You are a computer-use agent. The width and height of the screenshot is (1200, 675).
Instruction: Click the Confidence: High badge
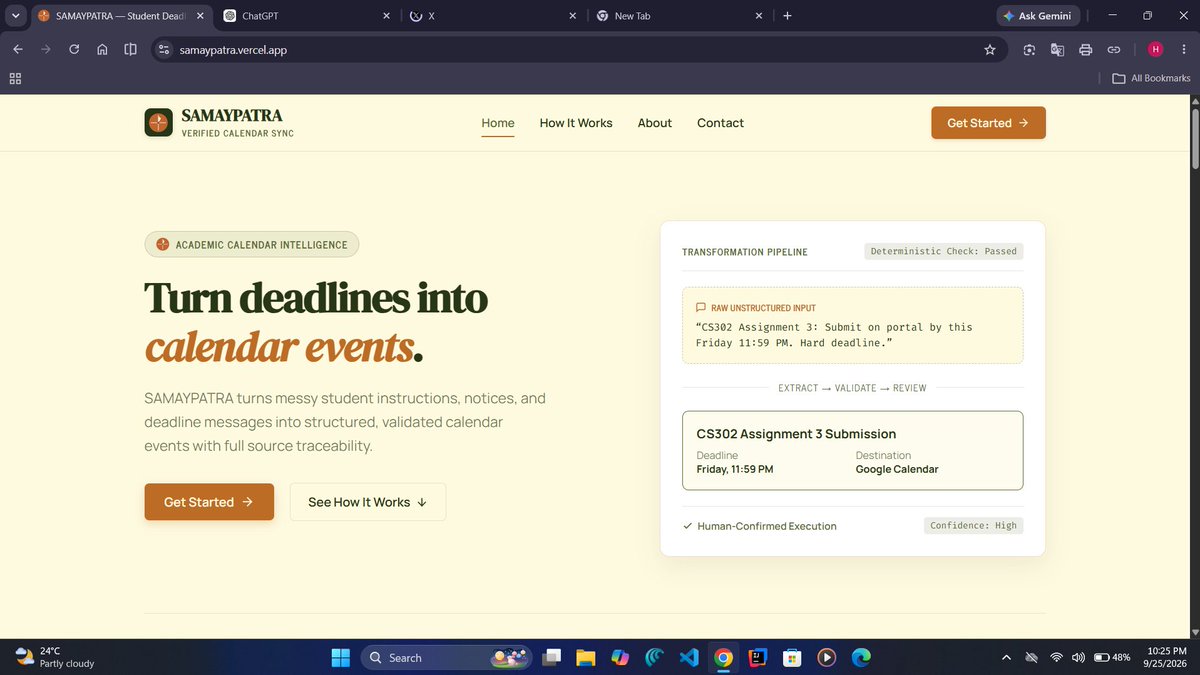[x=973, y=525]
